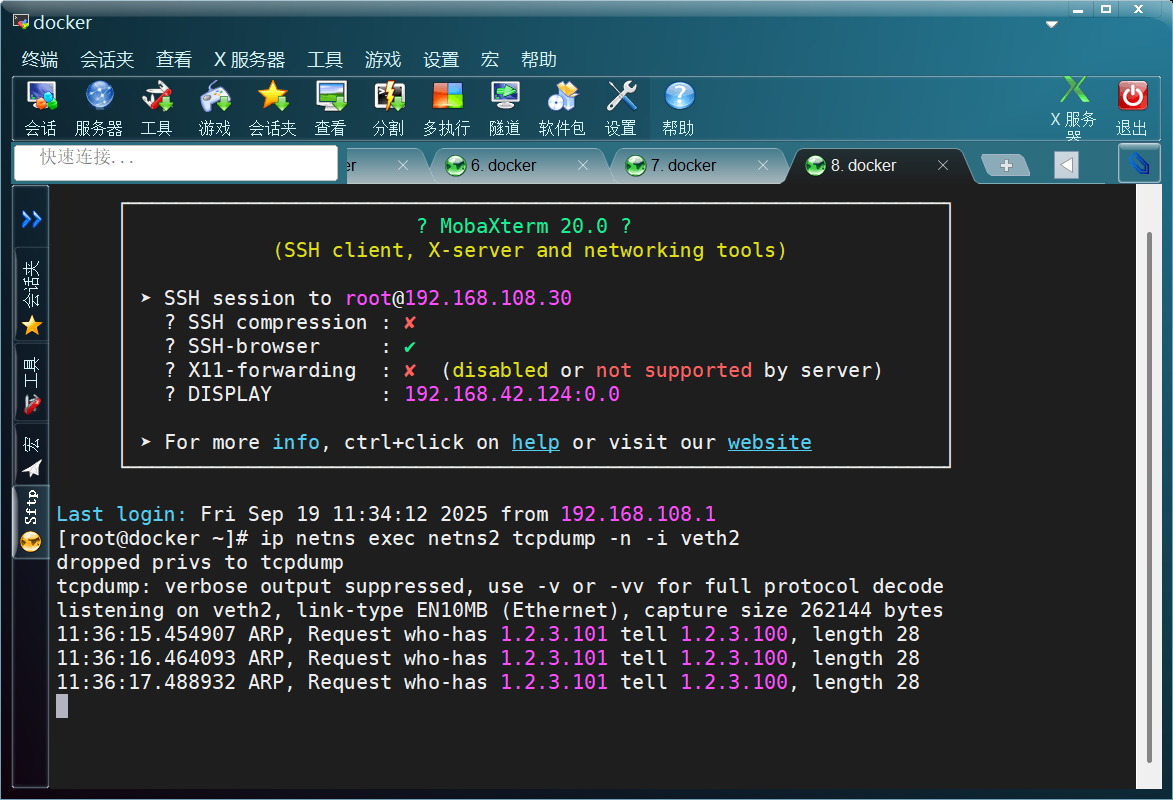The image size is (1173, 800).
Task: Close the 8. docker tab
Action: pos(943,165)
